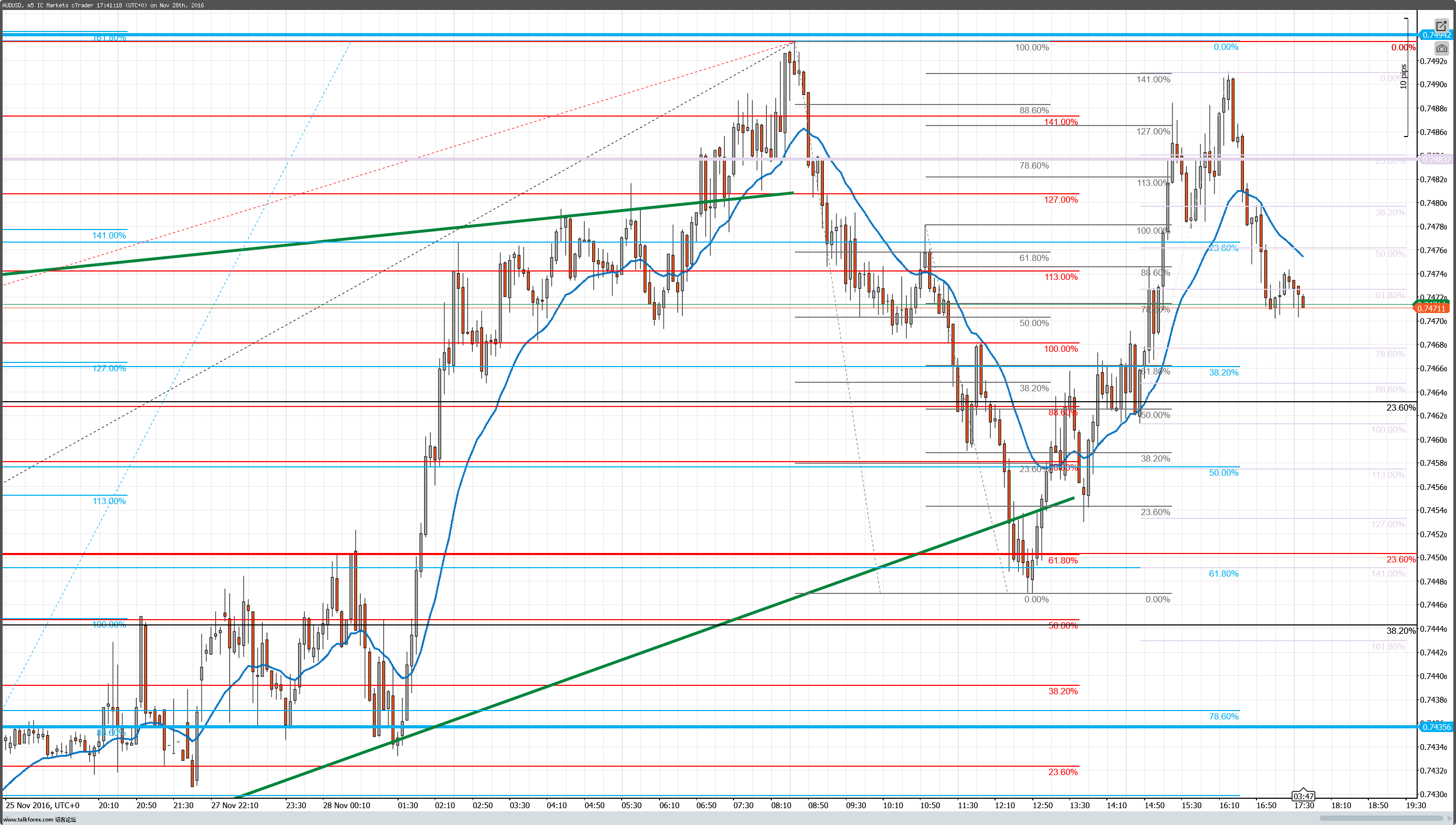Click the blue 113.00% label at the left edge

109,501
